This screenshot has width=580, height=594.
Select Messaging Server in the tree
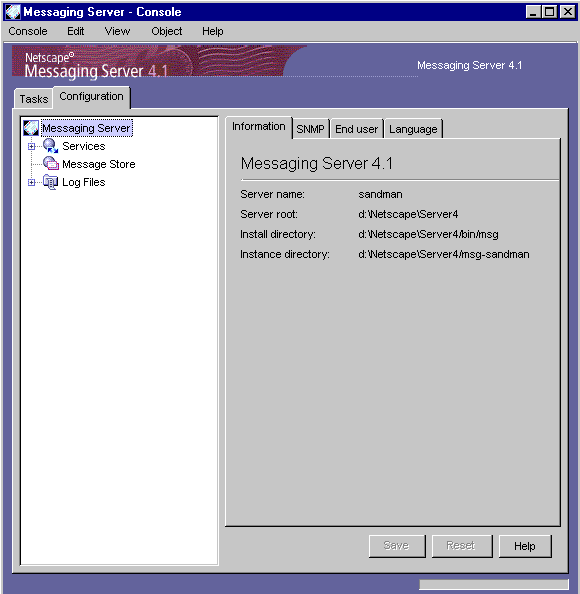[87, 128]
